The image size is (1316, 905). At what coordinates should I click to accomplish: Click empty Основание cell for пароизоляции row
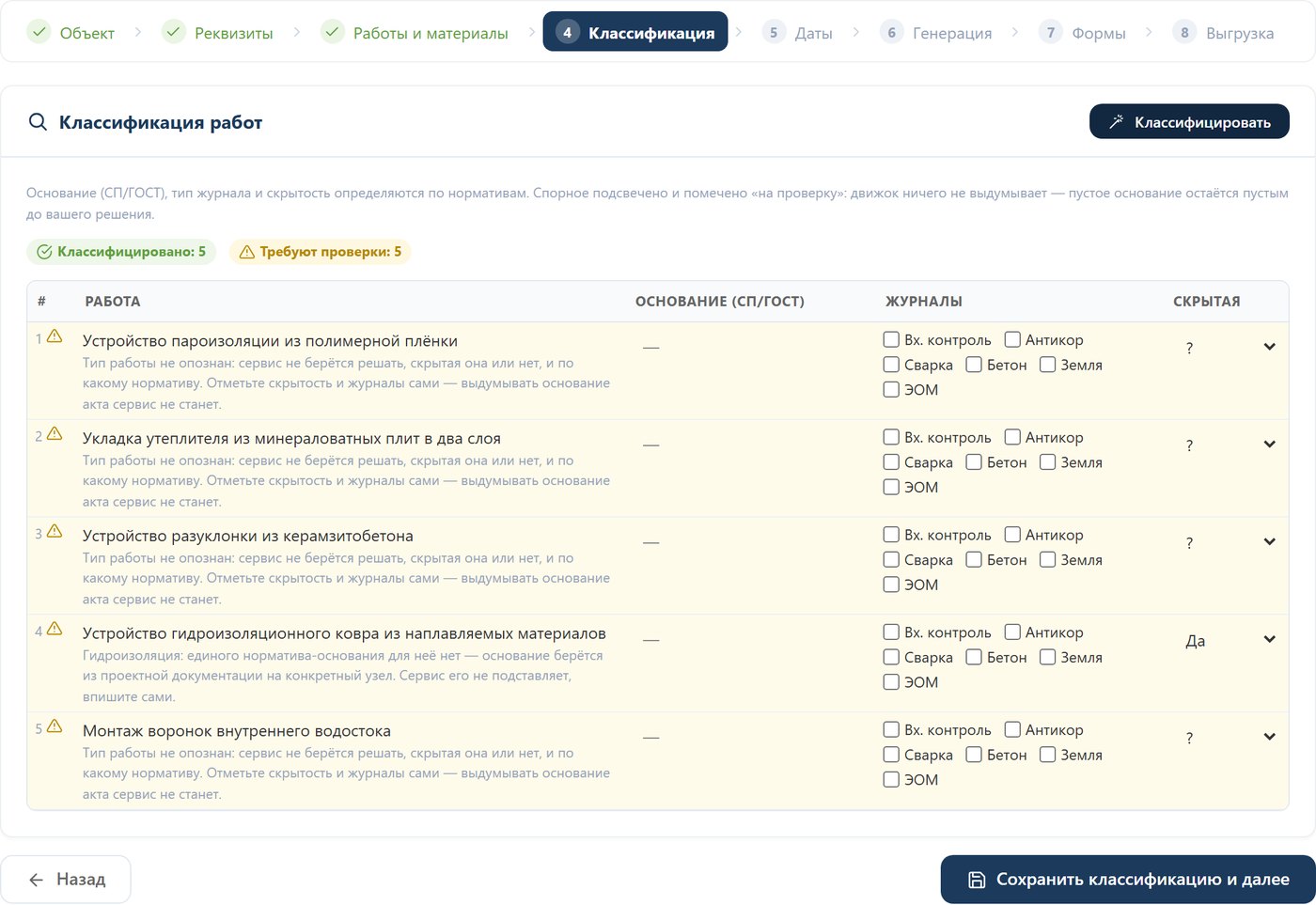pos(752,348)
